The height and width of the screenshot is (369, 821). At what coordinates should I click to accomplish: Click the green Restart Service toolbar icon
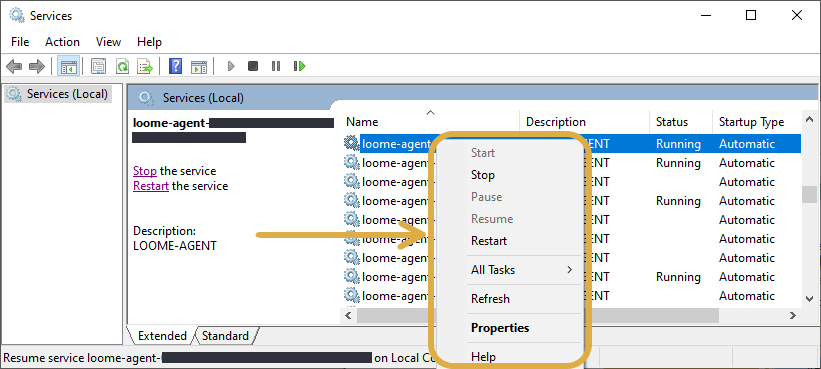pyautogui.click(x=299, y=66)
